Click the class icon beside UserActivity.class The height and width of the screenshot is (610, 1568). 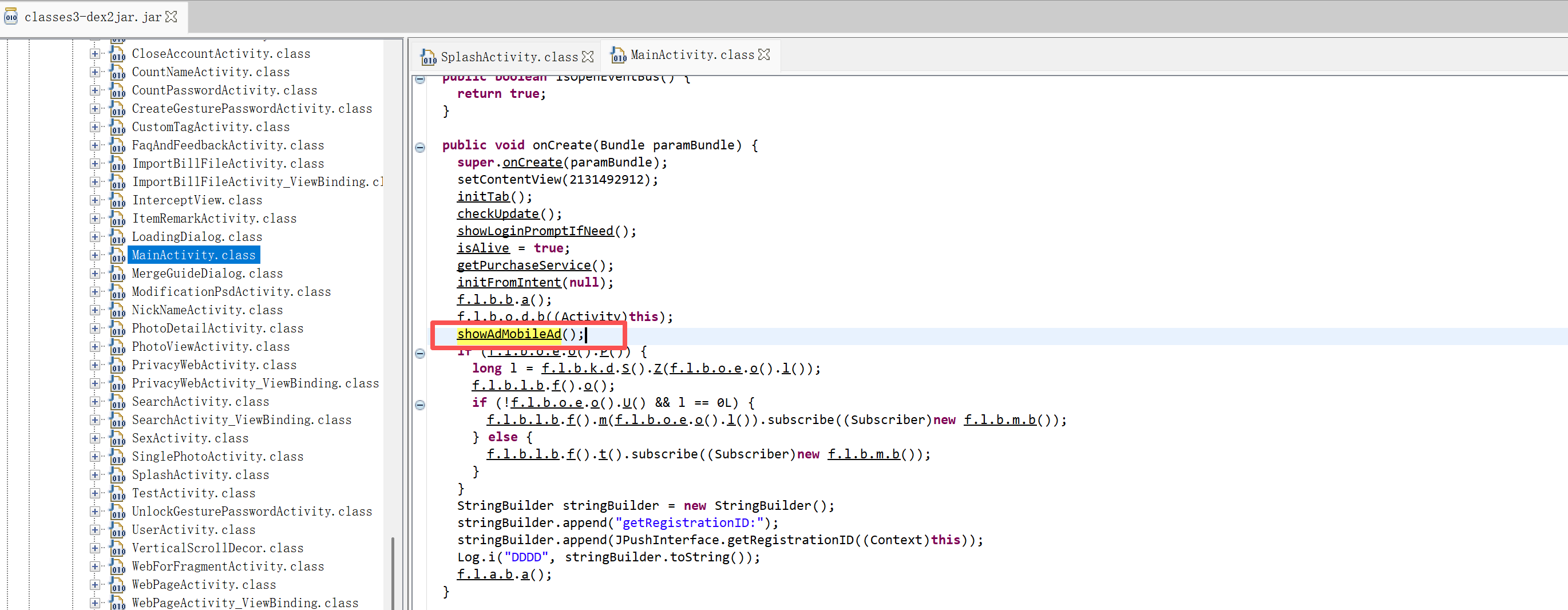[117, 530]
